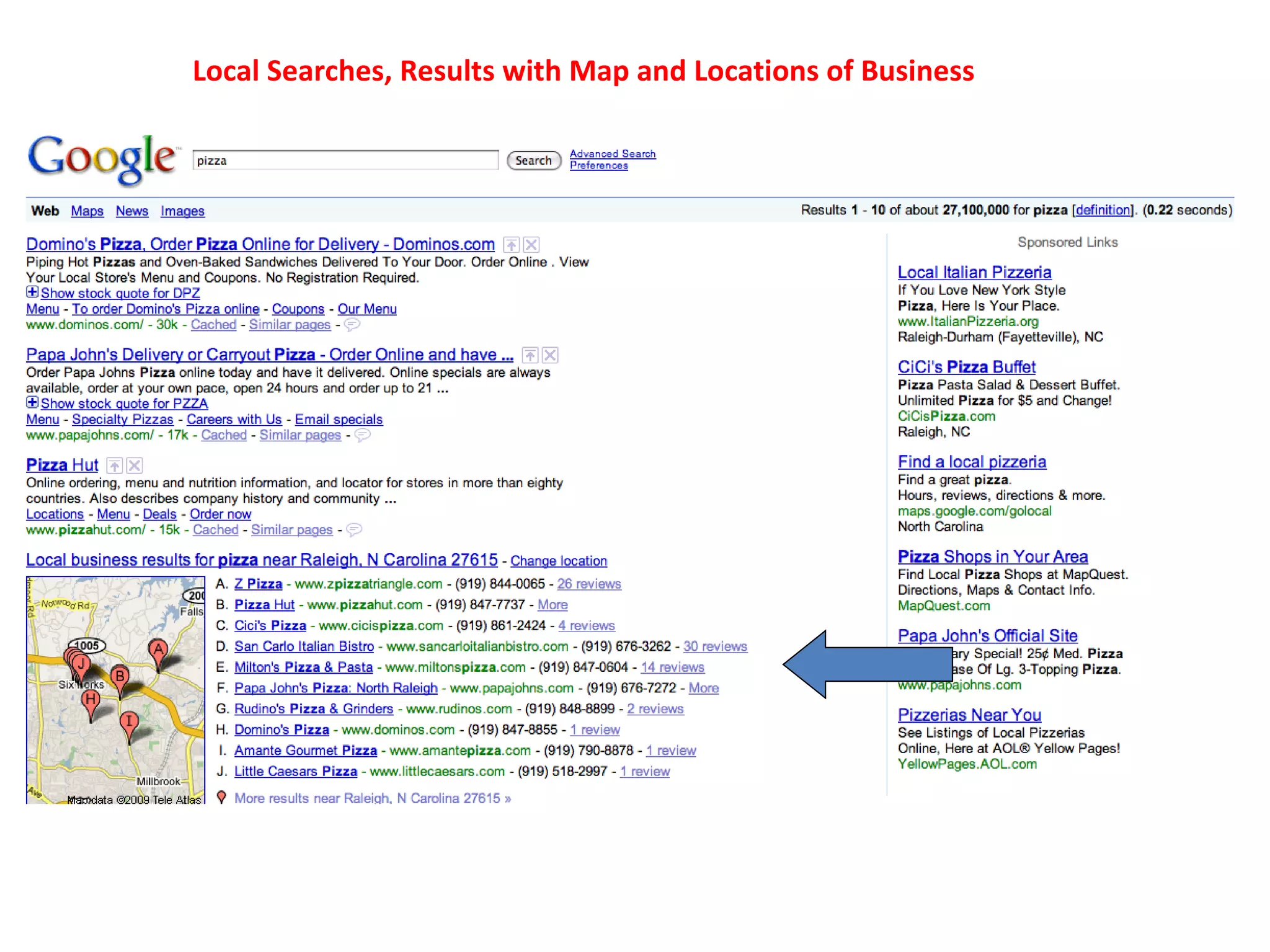Open comment bubble for dominos.com result
This screenshot has height=952, width=1270.
pos(352,325)
